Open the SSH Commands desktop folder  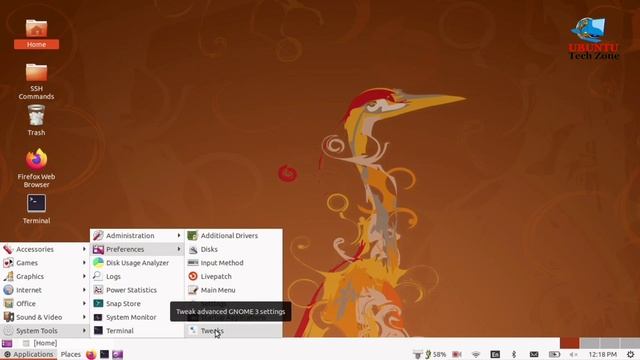[x=36, y=82]
